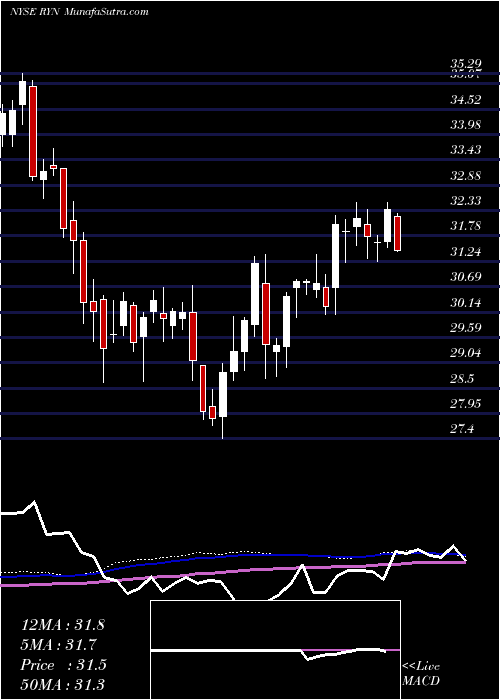500x700 pixels.
Task: Click the Price : 31.5 readout
Action: (x=64, y=665)
